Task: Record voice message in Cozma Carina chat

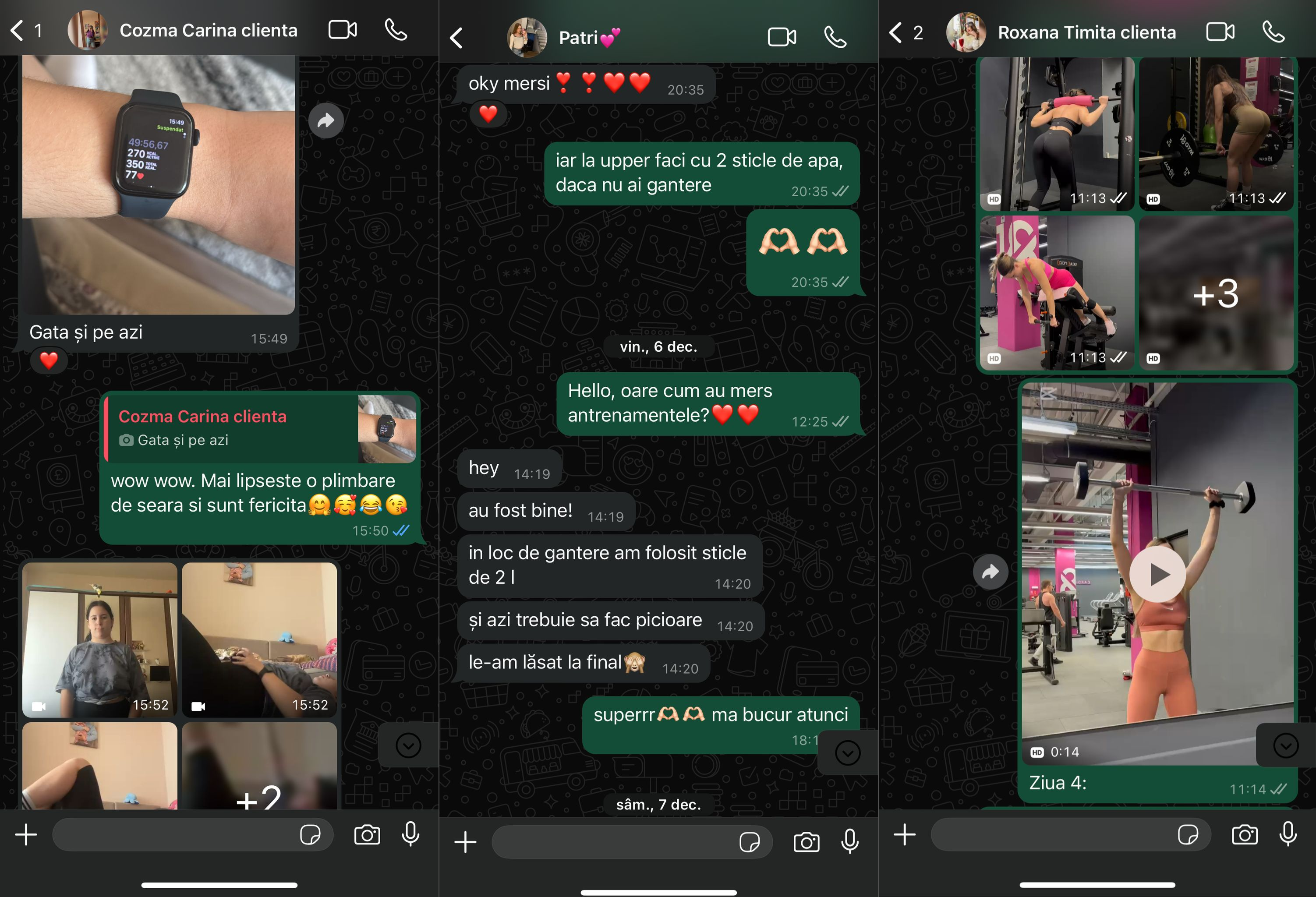Action: 410,833
